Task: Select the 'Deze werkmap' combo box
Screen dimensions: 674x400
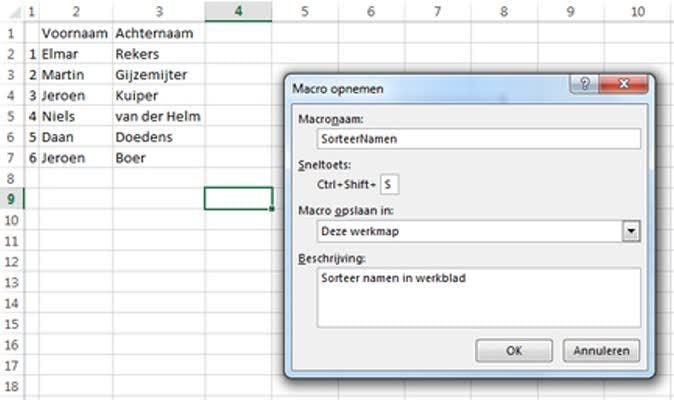Action: (468, 230)
